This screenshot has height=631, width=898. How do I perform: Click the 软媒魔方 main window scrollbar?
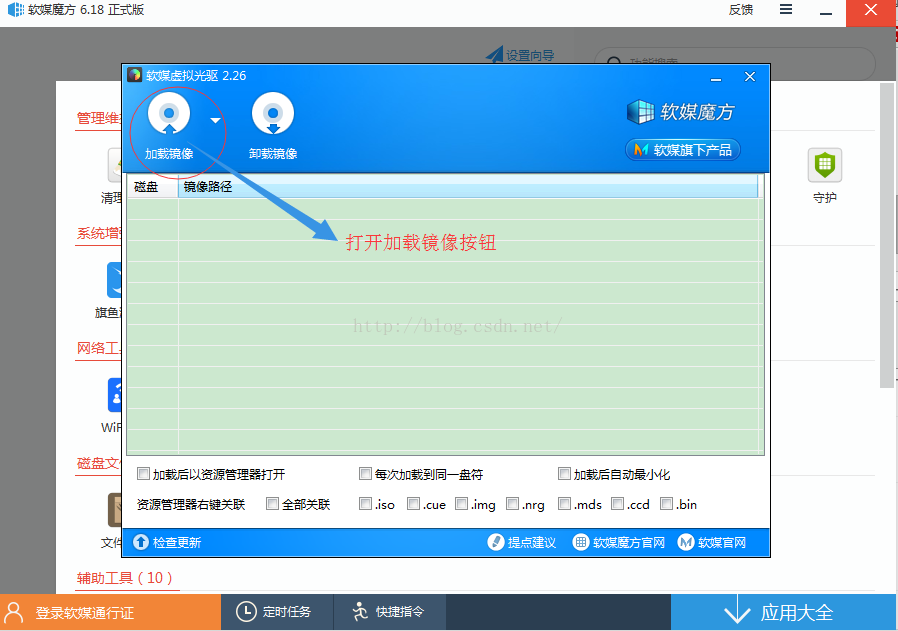click(x=887, y=235)
